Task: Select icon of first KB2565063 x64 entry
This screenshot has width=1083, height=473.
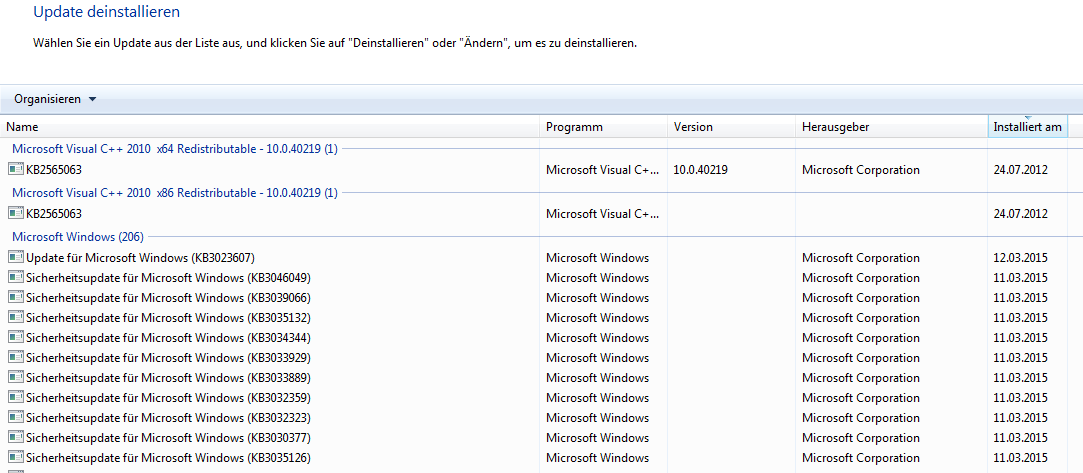Action: pyautogui.click(x=15, y=169)
